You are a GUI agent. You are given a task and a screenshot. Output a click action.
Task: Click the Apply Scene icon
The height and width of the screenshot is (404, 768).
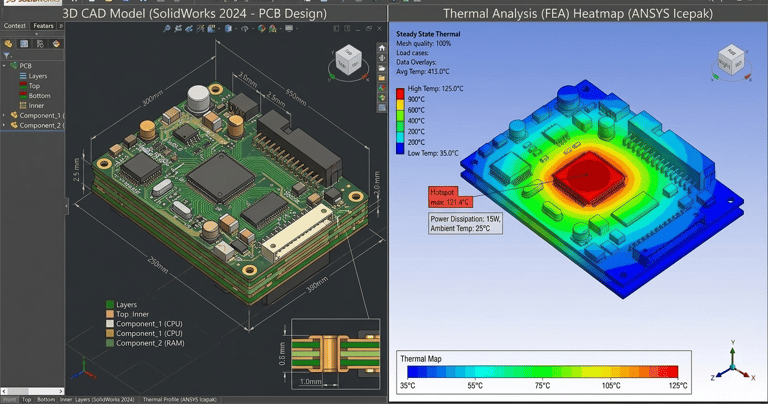pyautogui.click(x=273, y=29)
